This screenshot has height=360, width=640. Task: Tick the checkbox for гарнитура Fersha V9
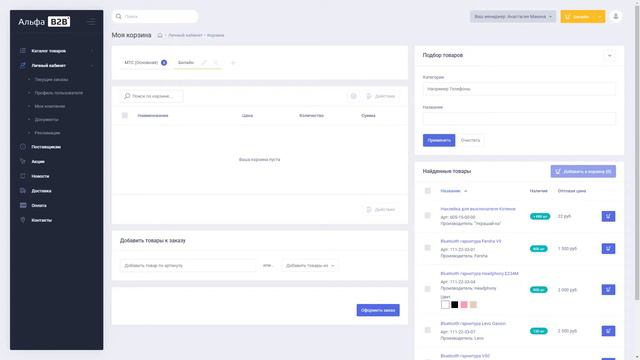428,248
